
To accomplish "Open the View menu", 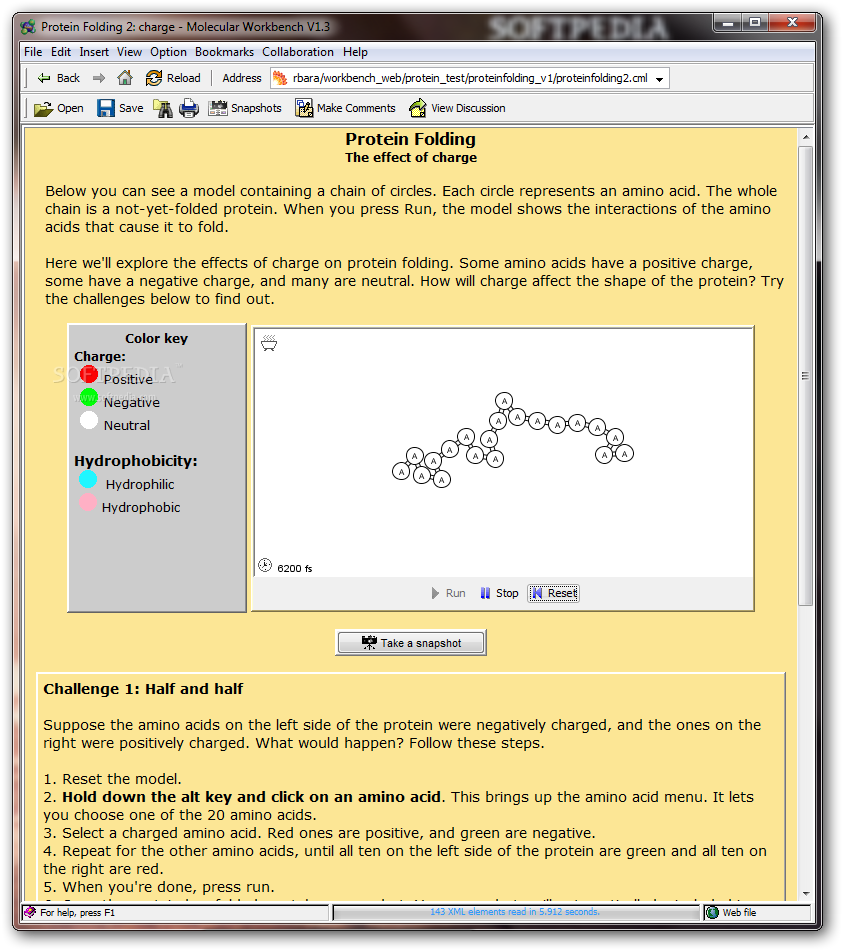I will click(129, 52).
